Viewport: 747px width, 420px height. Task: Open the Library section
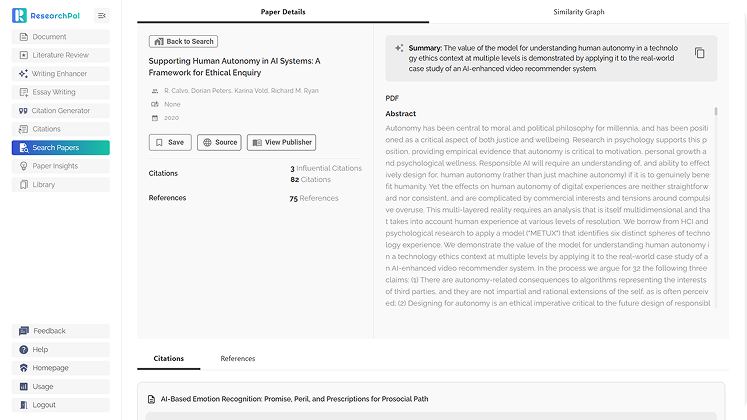[x=61, y=185]
